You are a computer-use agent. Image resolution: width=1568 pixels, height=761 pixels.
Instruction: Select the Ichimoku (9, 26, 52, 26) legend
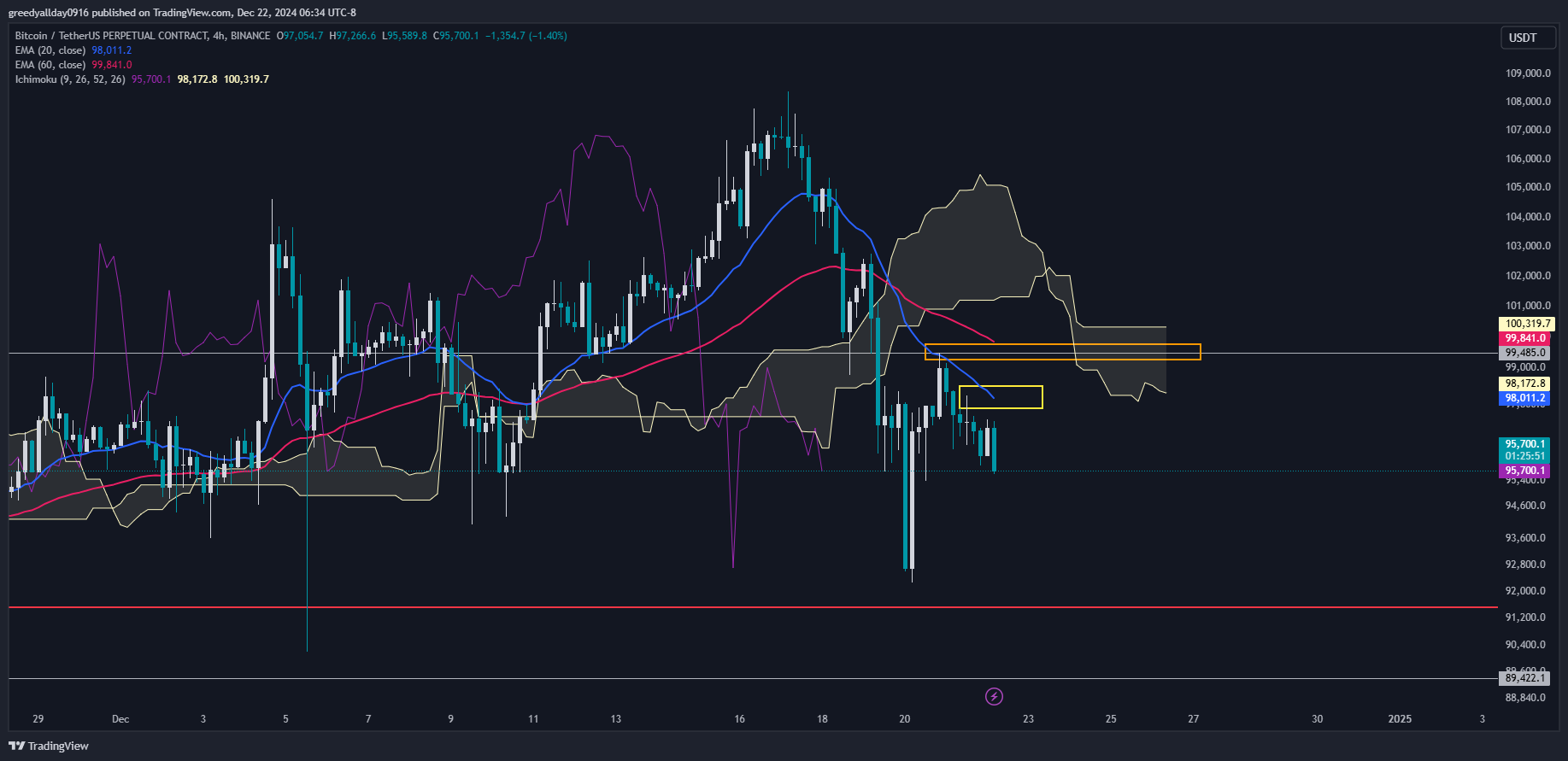(x=70, y=79)
